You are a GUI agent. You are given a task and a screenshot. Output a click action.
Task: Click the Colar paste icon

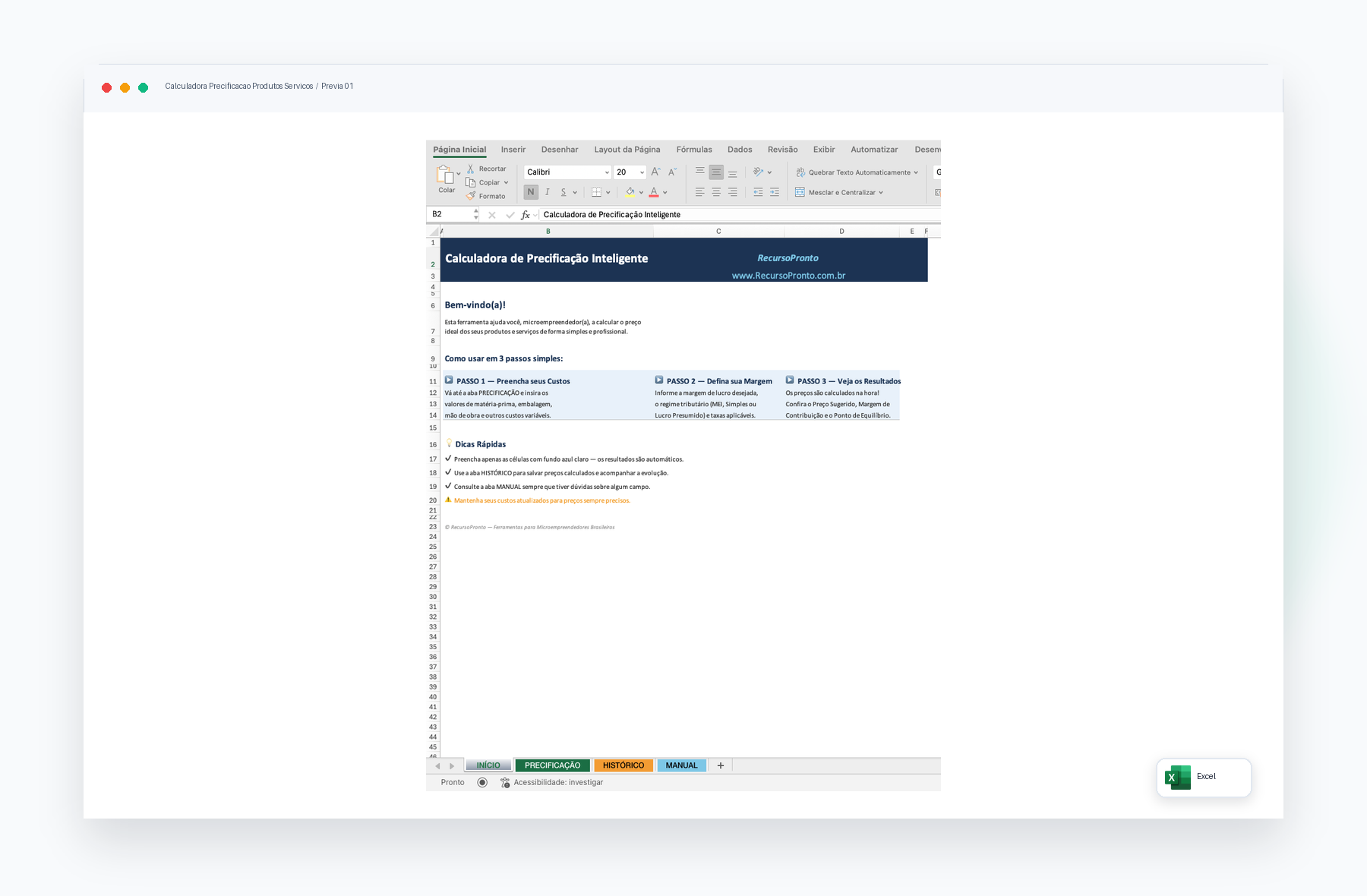(x=445, y=175)
